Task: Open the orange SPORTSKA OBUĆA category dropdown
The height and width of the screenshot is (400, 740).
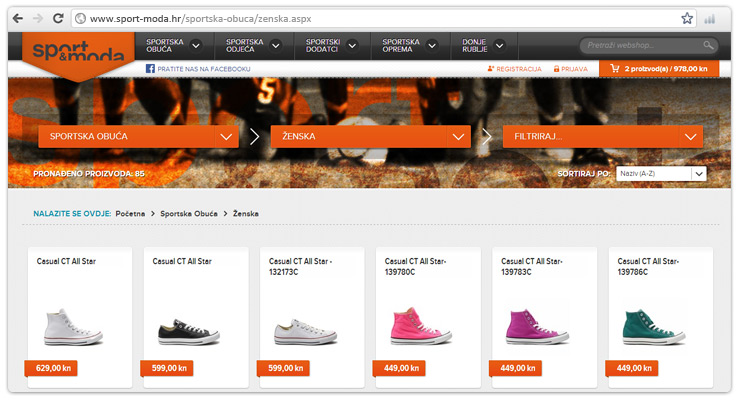Action: (138, 137)
